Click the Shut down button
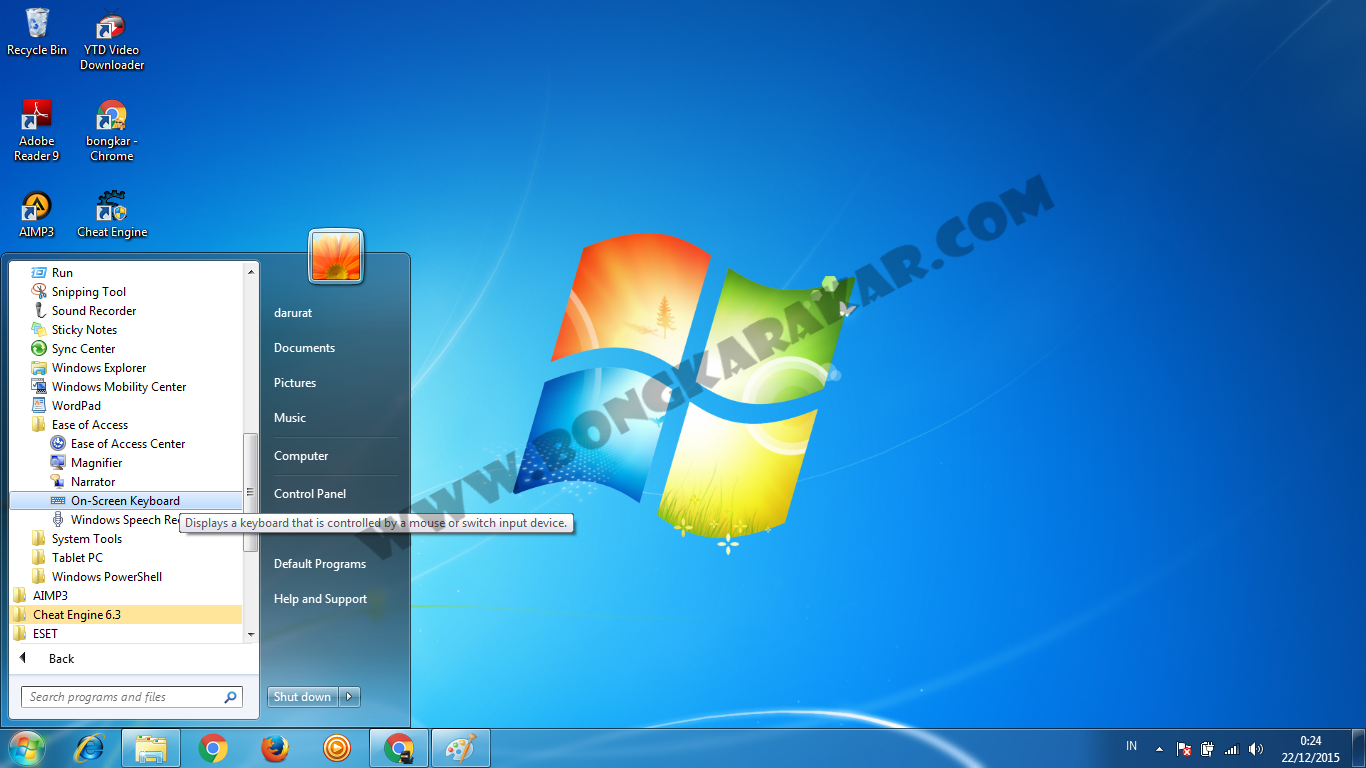Screen dimensions: 1366x768 pyautogui.click(x=303, y=697)
